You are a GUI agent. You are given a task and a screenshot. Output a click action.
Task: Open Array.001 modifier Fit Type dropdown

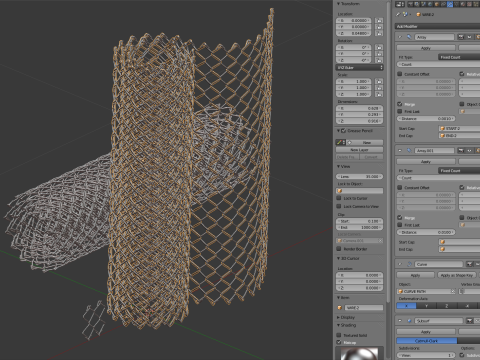(459, 171)
